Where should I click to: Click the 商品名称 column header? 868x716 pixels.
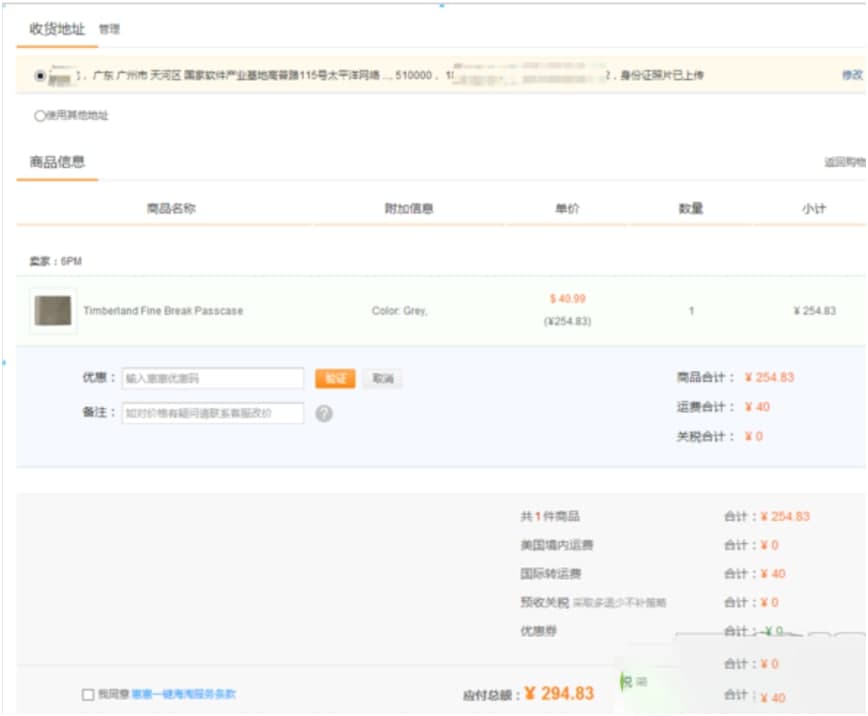pyautogui.click(x=171, y=208)
